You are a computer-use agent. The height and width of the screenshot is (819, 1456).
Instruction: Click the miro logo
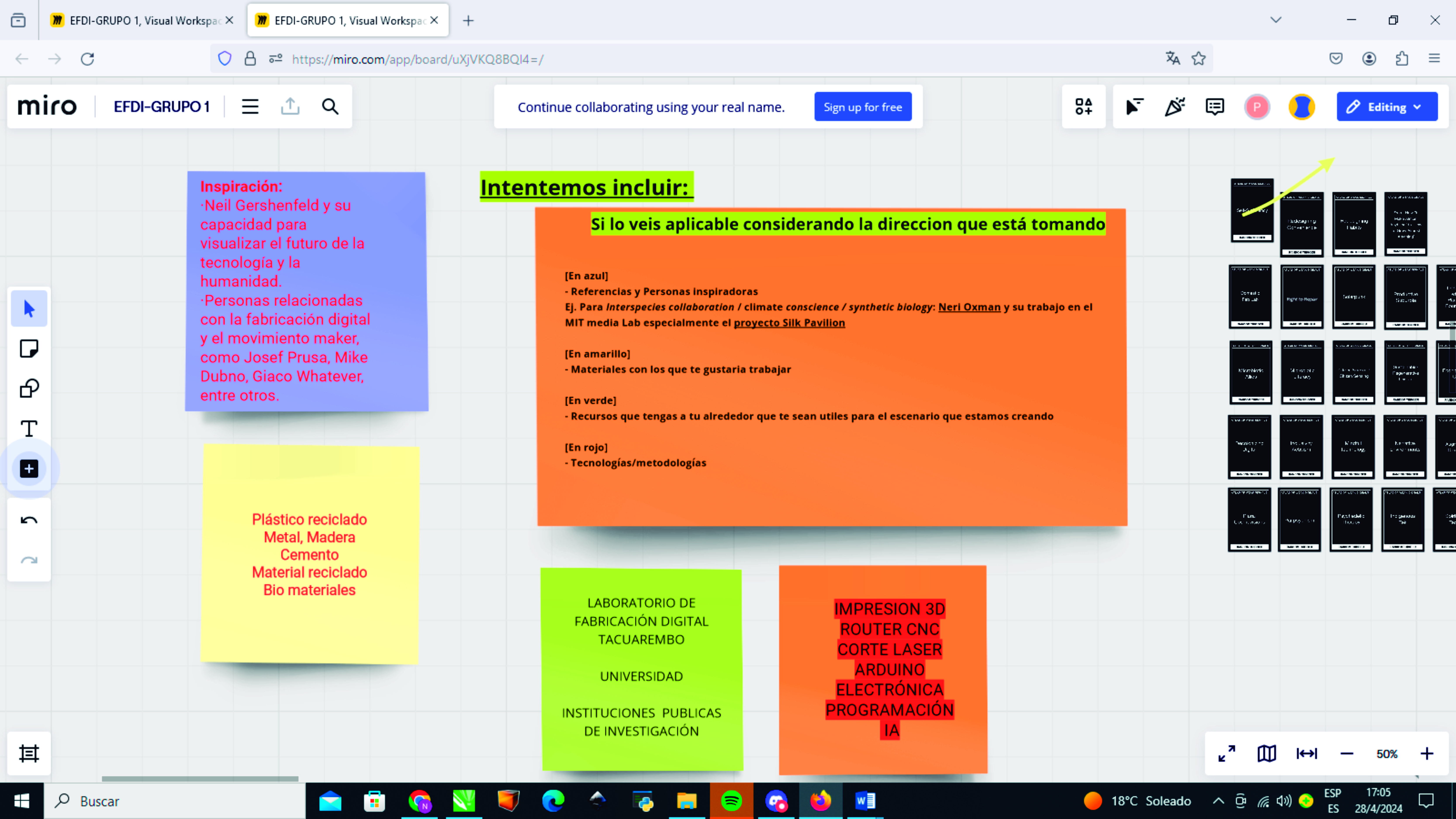coord(47,106)
